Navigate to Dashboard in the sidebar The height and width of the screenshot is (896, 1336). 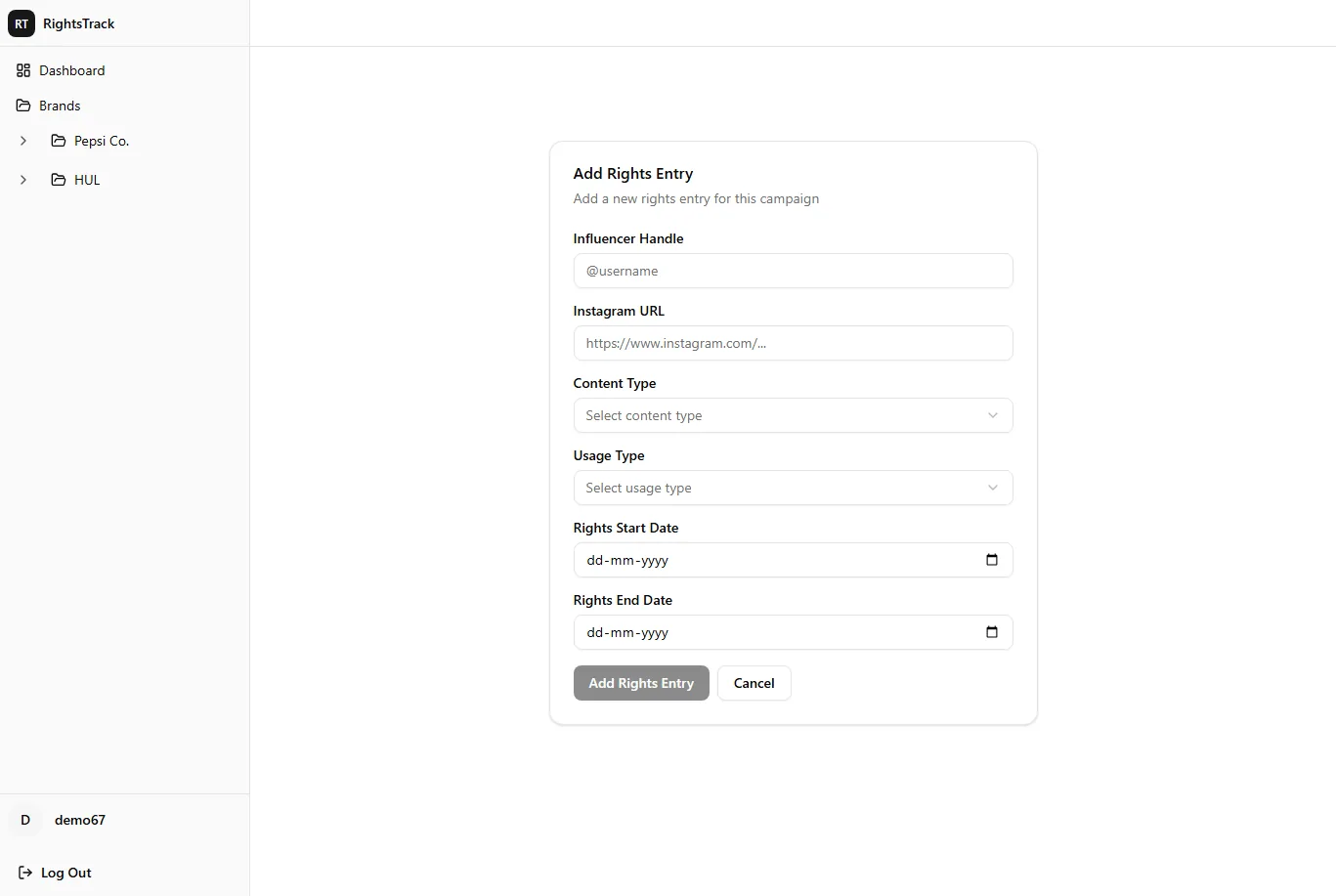tap(71, 70)
